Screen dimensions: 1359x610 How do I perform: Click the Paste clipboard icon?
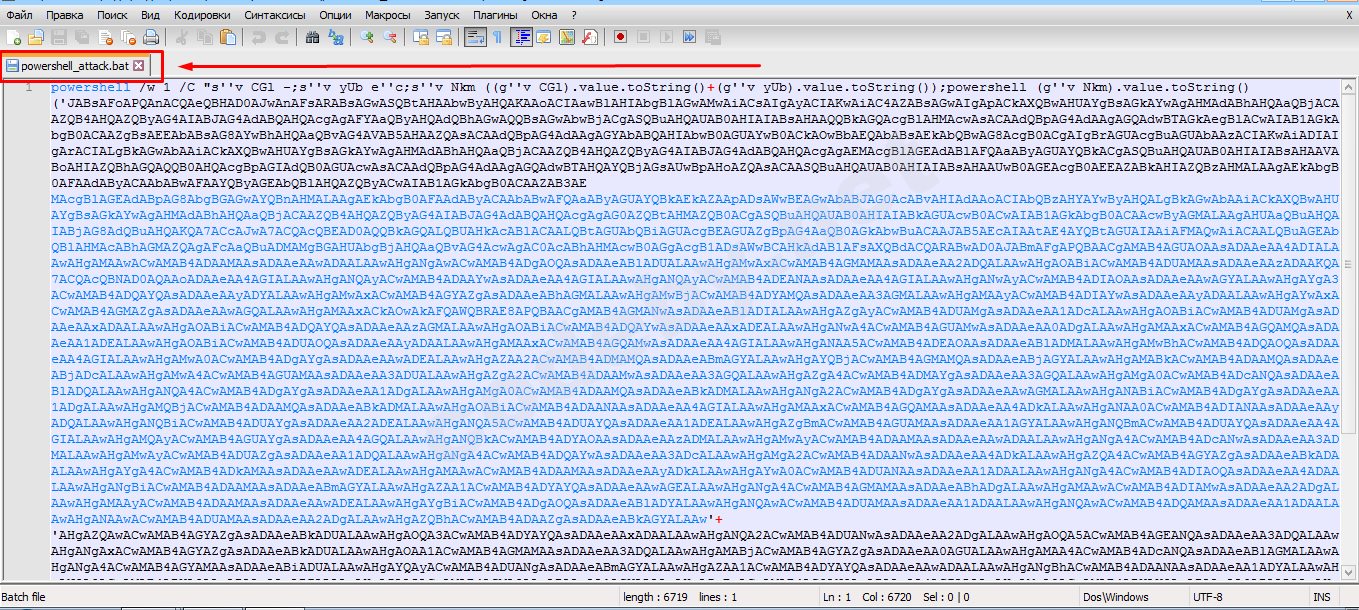228,37
